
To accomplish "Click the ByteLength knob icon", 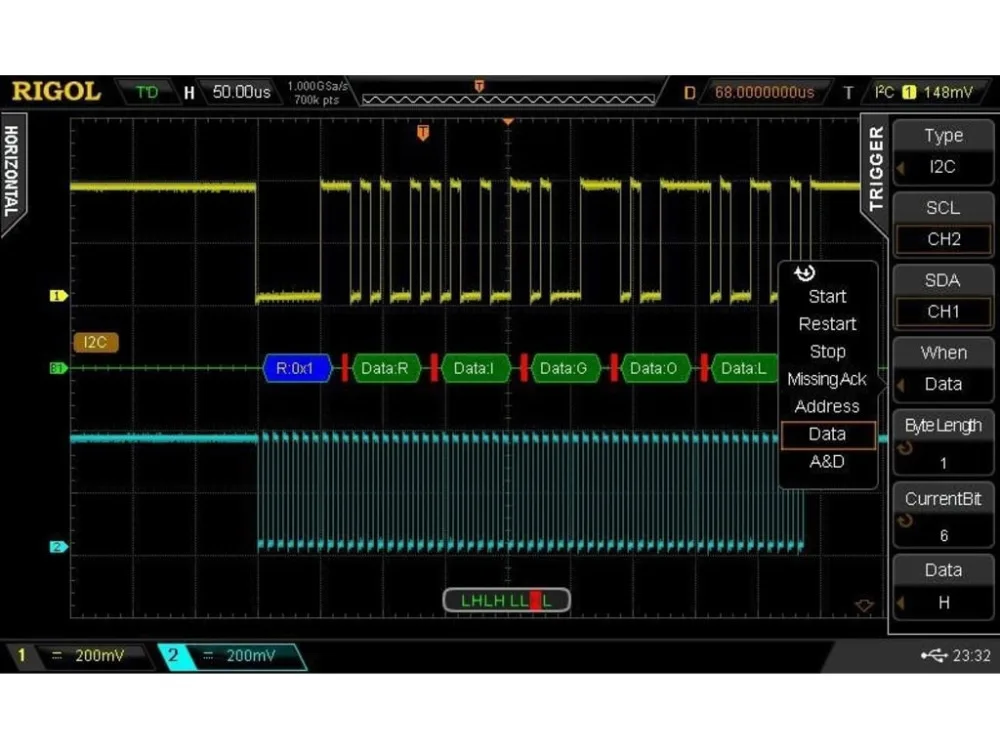I will click(904, 448).
